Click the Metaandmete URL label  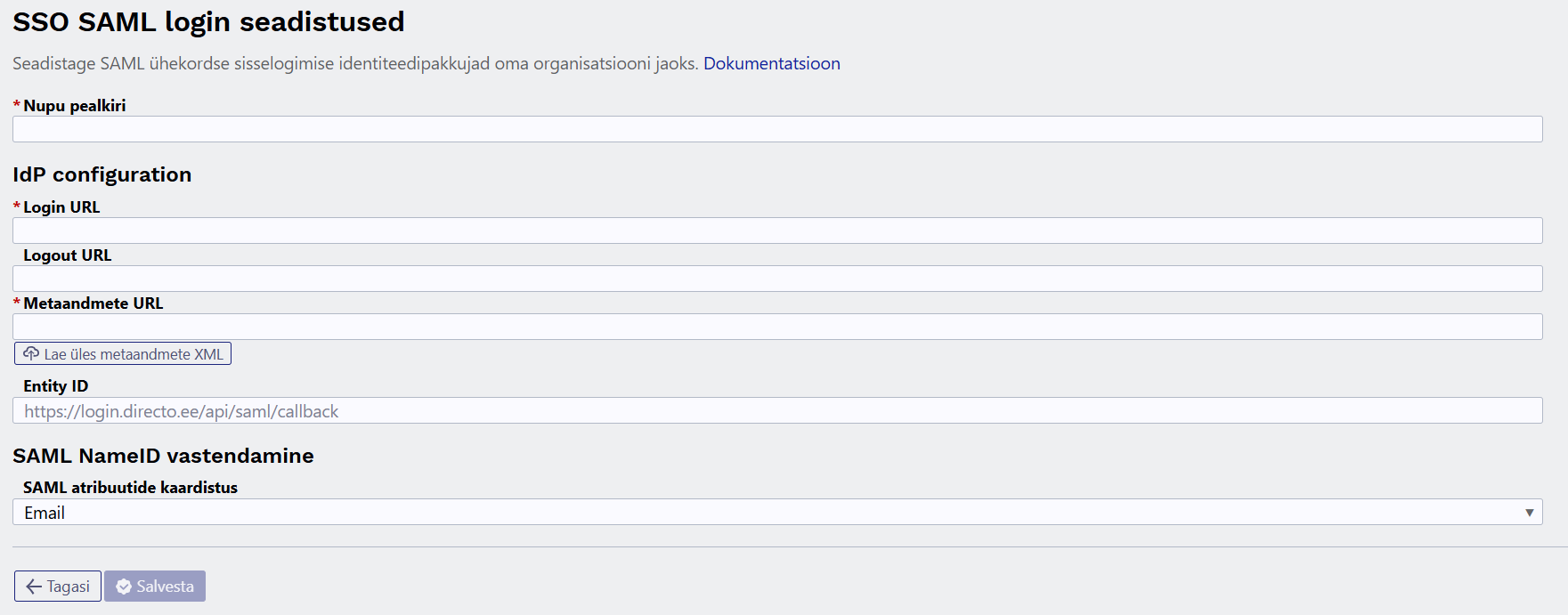93,303
